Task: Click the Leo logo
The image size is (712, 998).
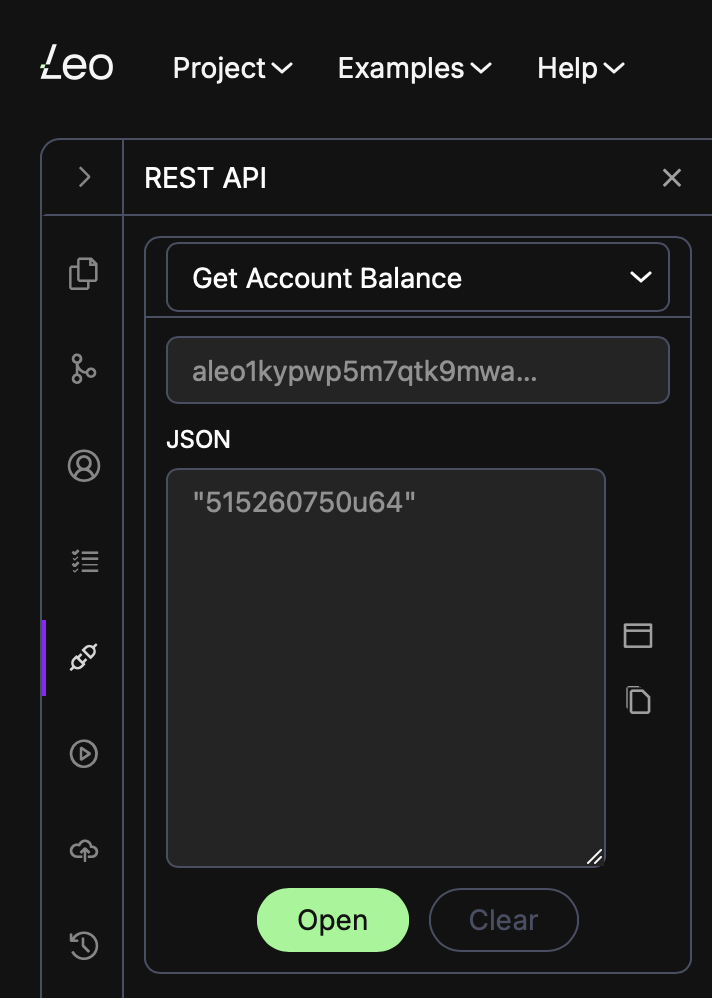Action: point(76,63)
